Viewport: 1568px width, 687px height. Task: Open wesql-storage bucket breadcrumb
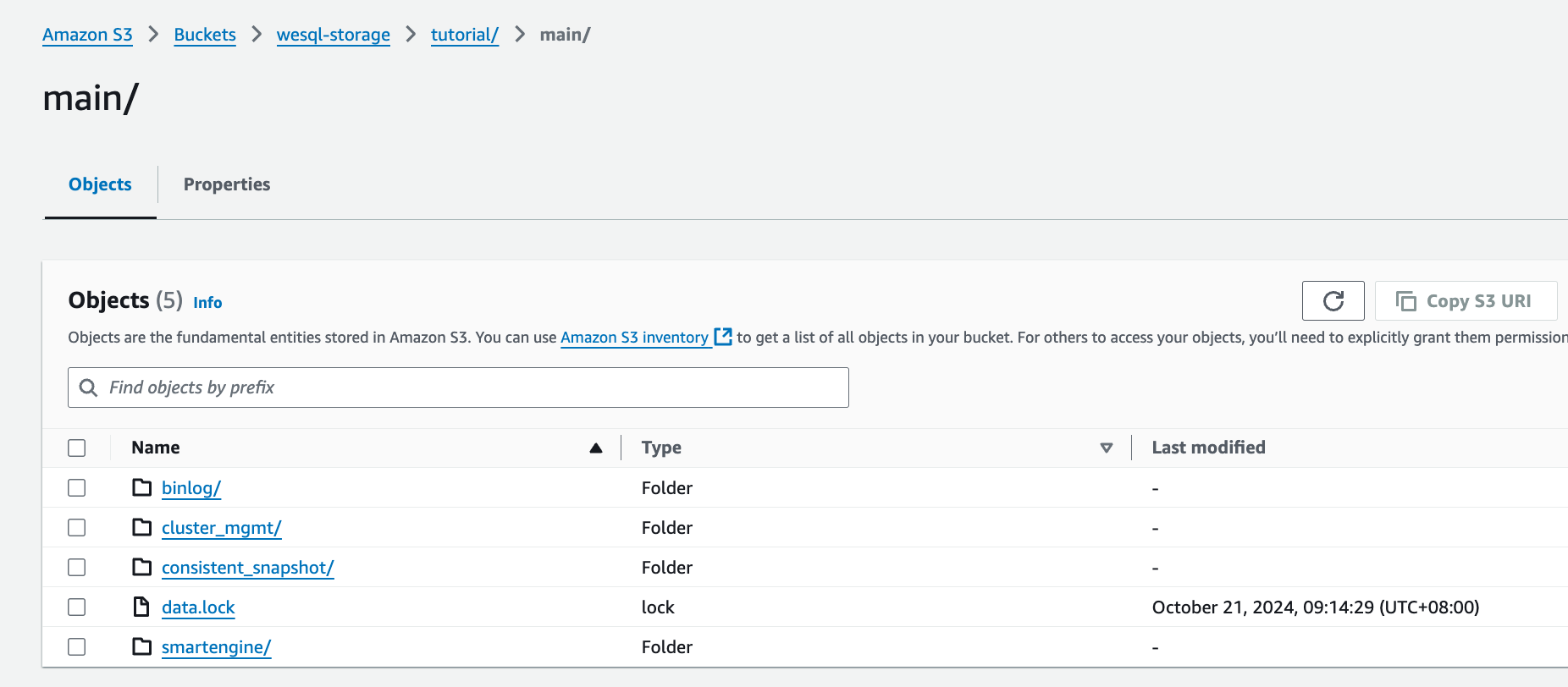coord(334,35)
